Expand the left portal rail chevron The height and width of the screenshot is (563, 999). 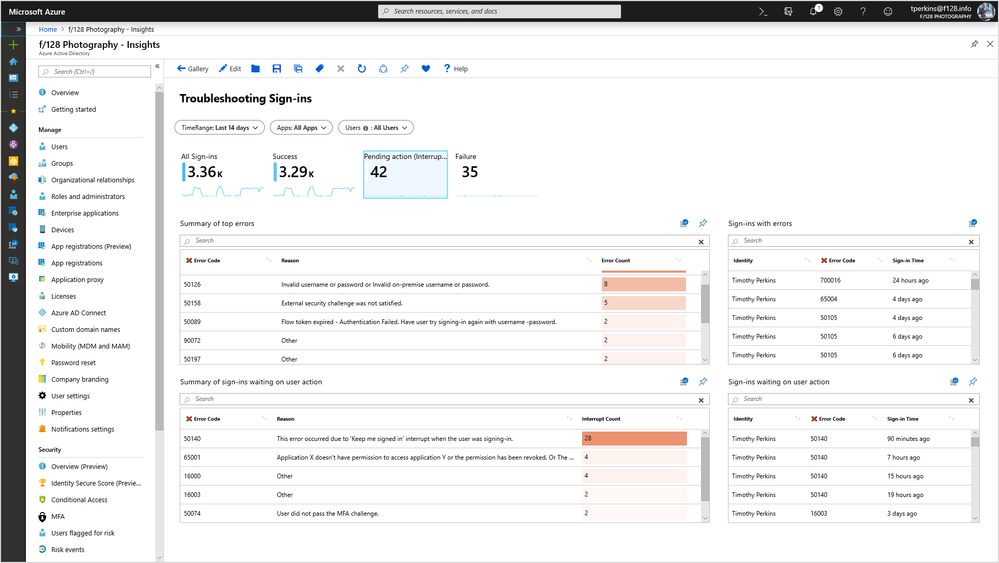[18, 29]
